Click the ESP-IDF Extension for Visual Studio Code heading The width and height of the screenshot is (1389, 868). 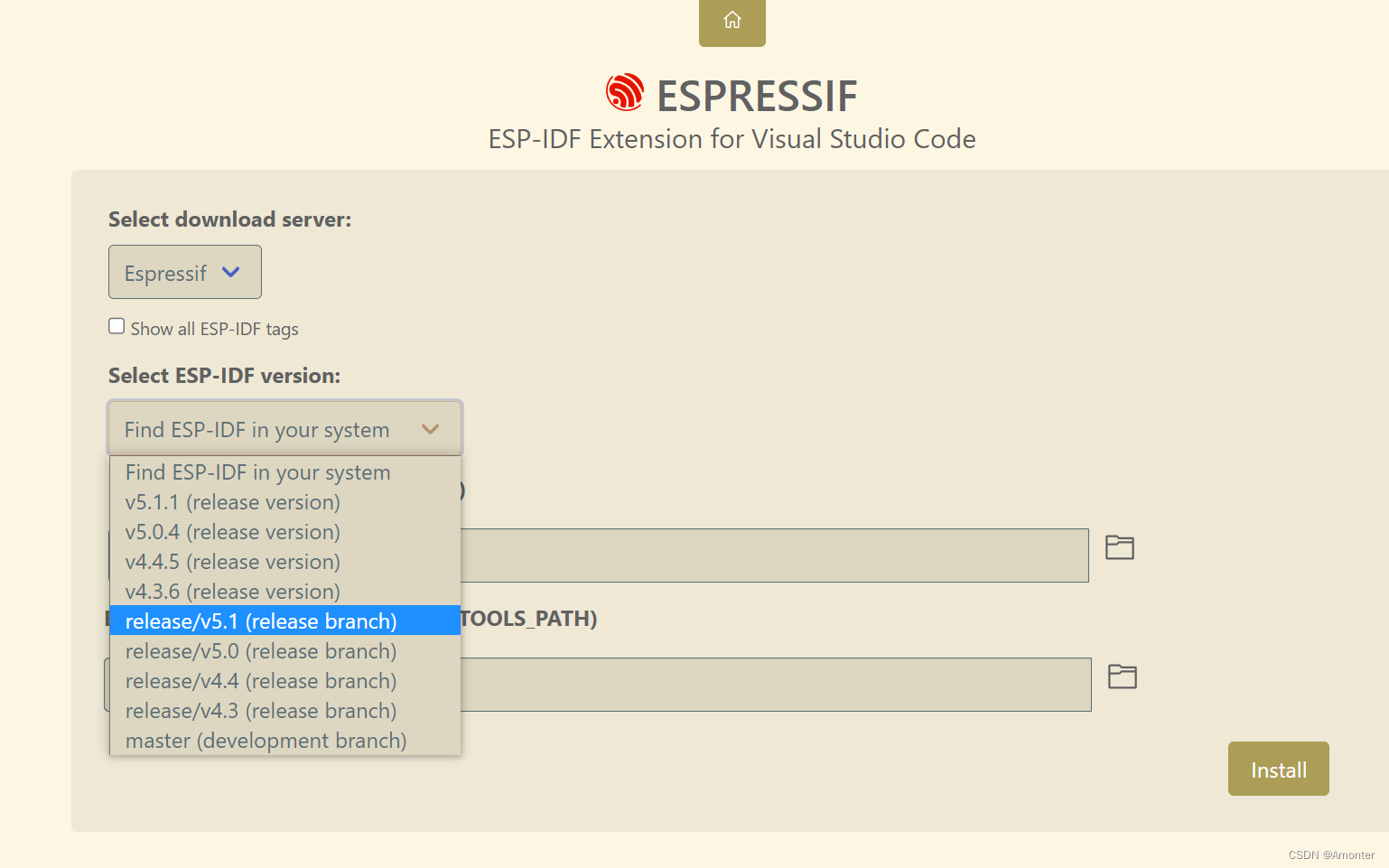tap(732, 139)
